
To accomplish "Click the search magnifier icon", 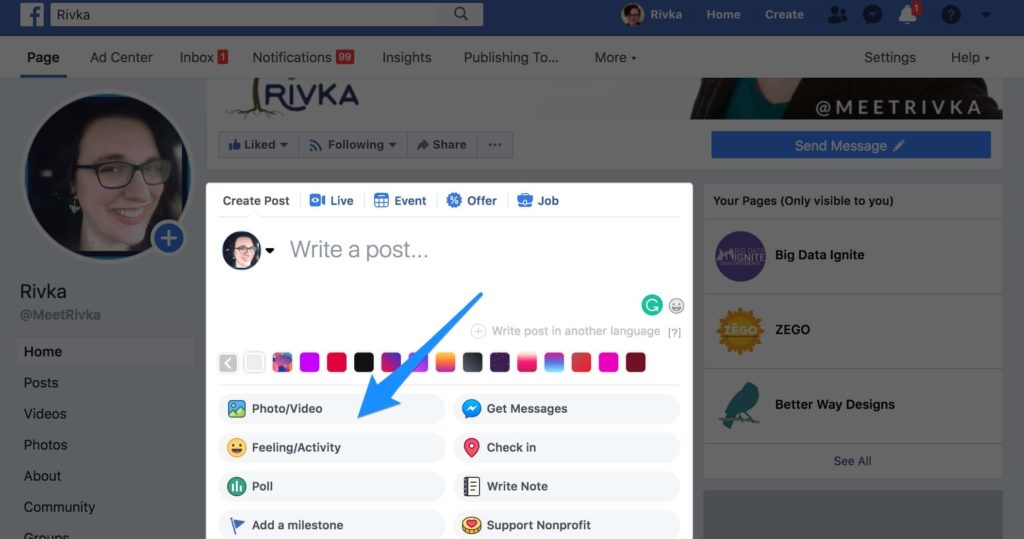I will (460, 14).
